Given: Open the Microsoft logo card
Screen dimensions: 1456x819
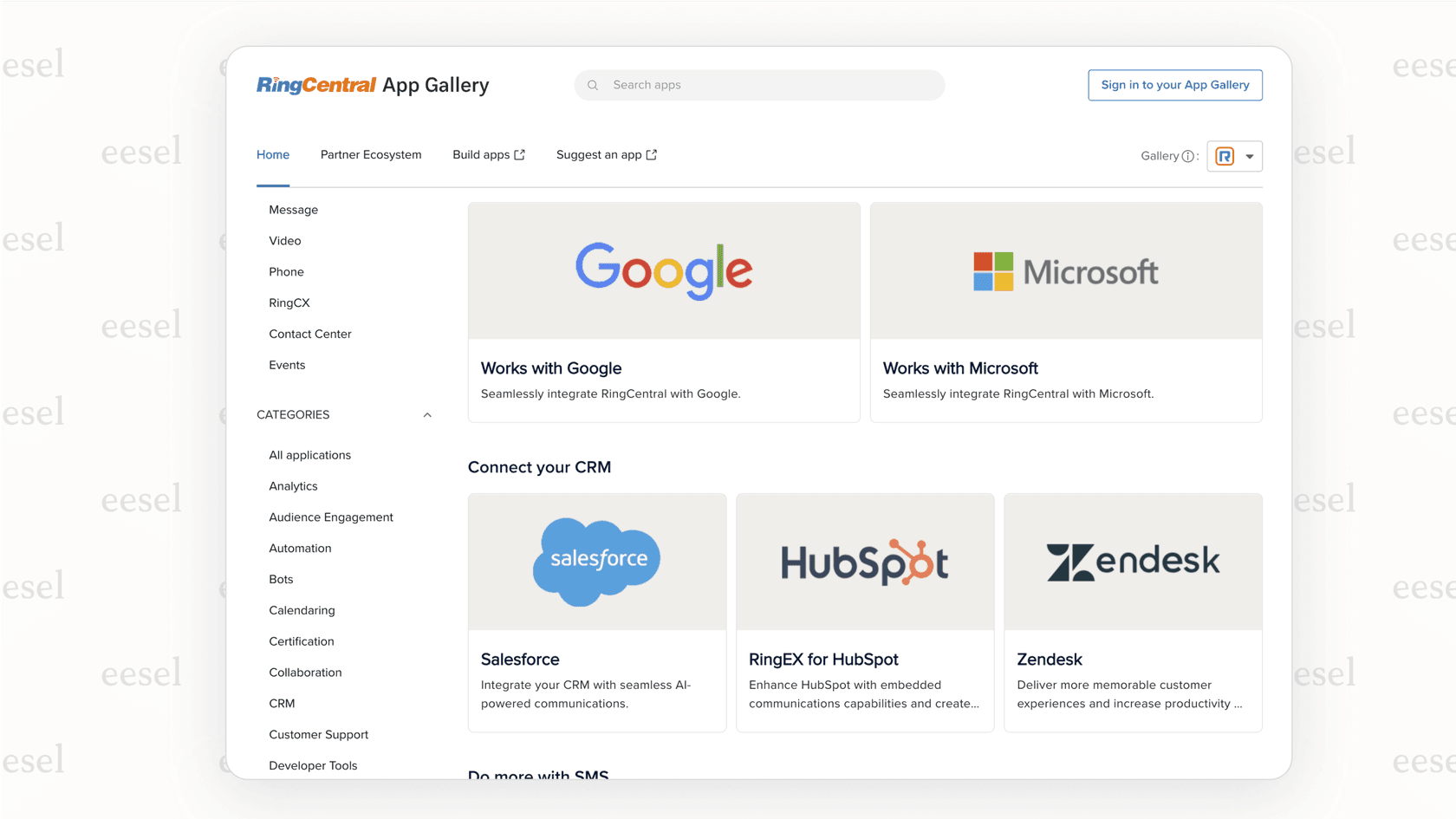Looking at the screenshot, I should click(1065, 270).
